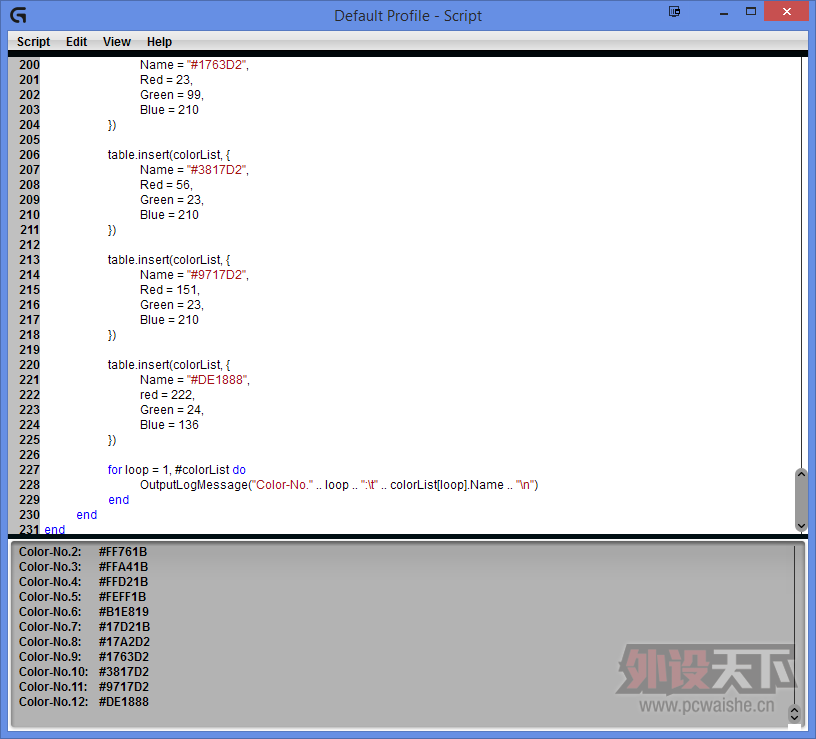Click the "#1763D2" name string in code
The height and width of the screenshot is (739, 816).
coord(217,65)
